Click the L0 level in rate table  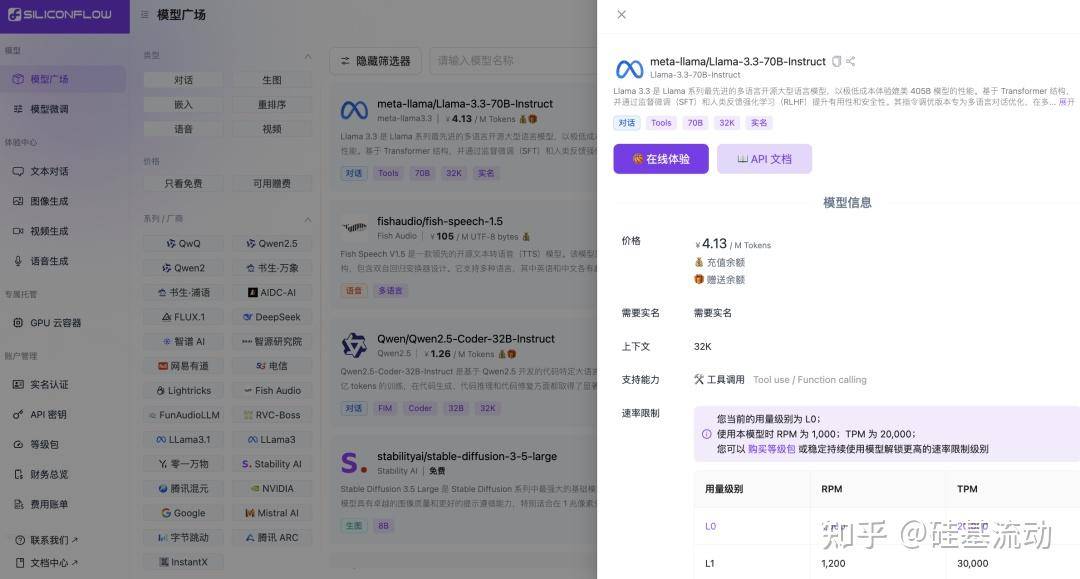click(x=710, y=527)
